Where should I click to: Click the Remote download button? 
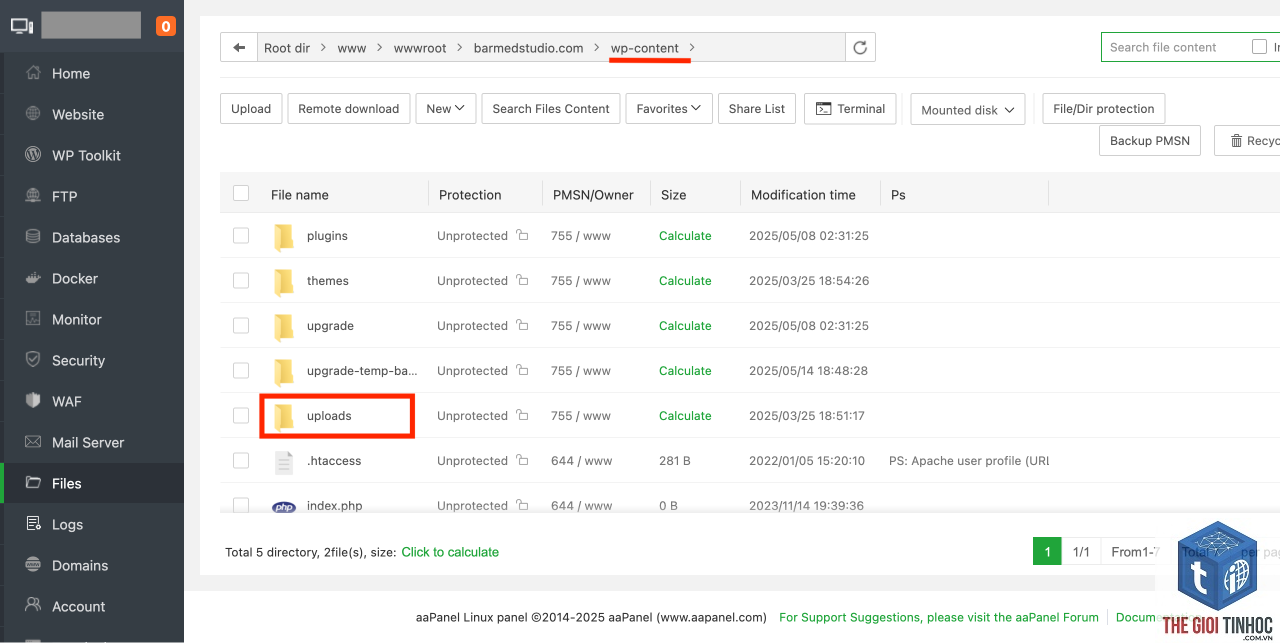click(x=349, y=109)
